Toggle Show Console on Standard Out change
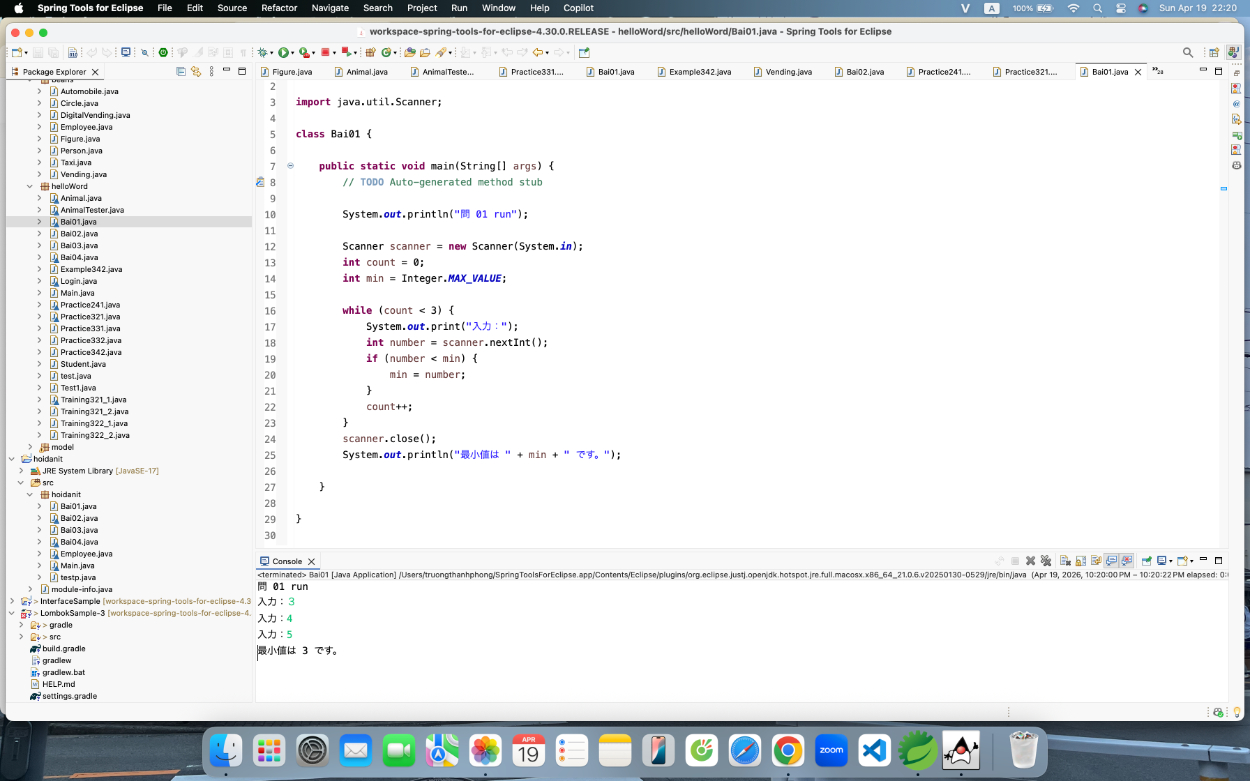1250x781 pixels. point(1112,561)
